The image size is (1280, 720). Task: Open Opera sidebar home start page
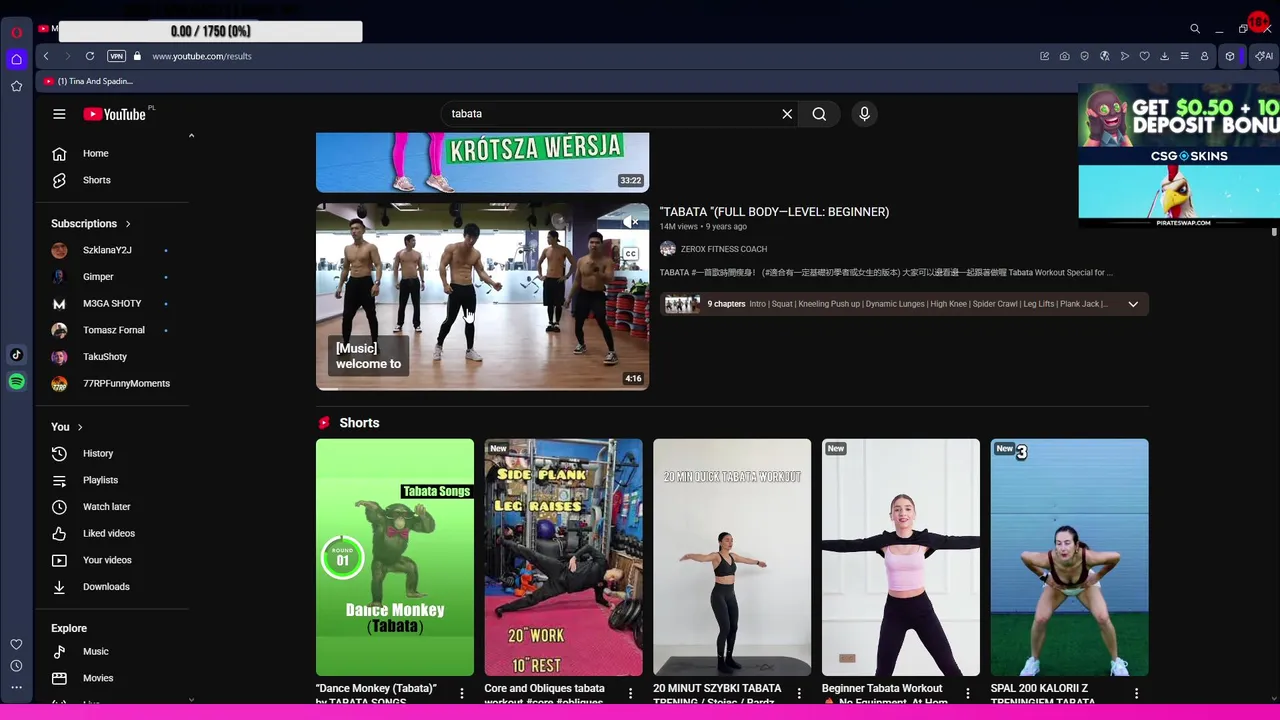click(16, 59)
